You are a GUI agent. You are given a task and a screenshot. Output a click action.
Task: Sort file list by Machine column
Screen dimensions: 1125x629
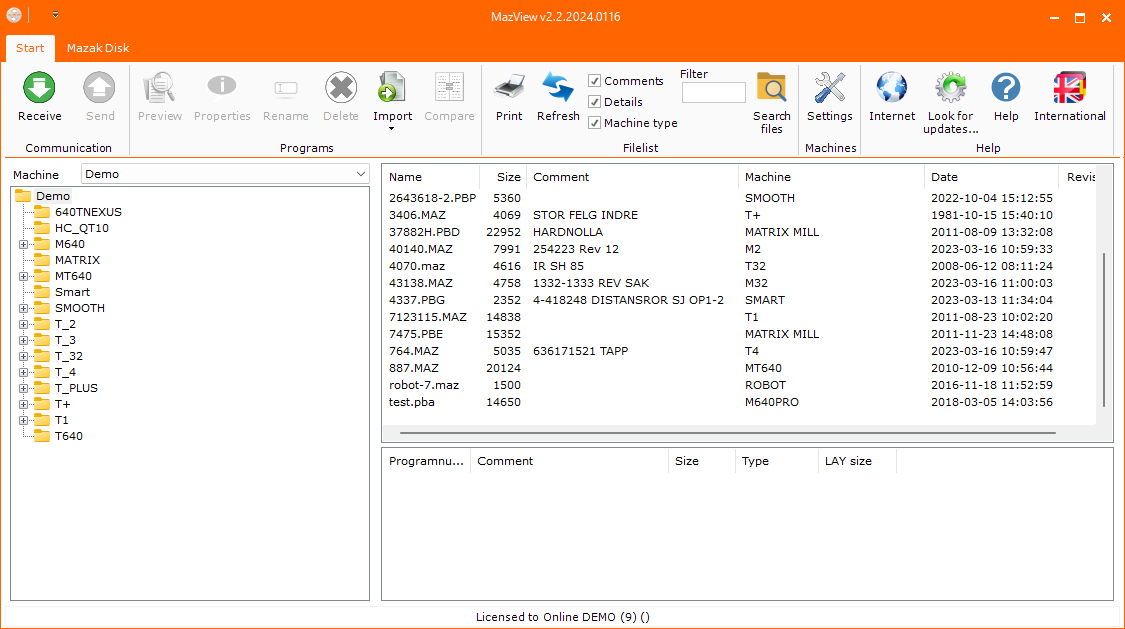[x=831, y=177]
